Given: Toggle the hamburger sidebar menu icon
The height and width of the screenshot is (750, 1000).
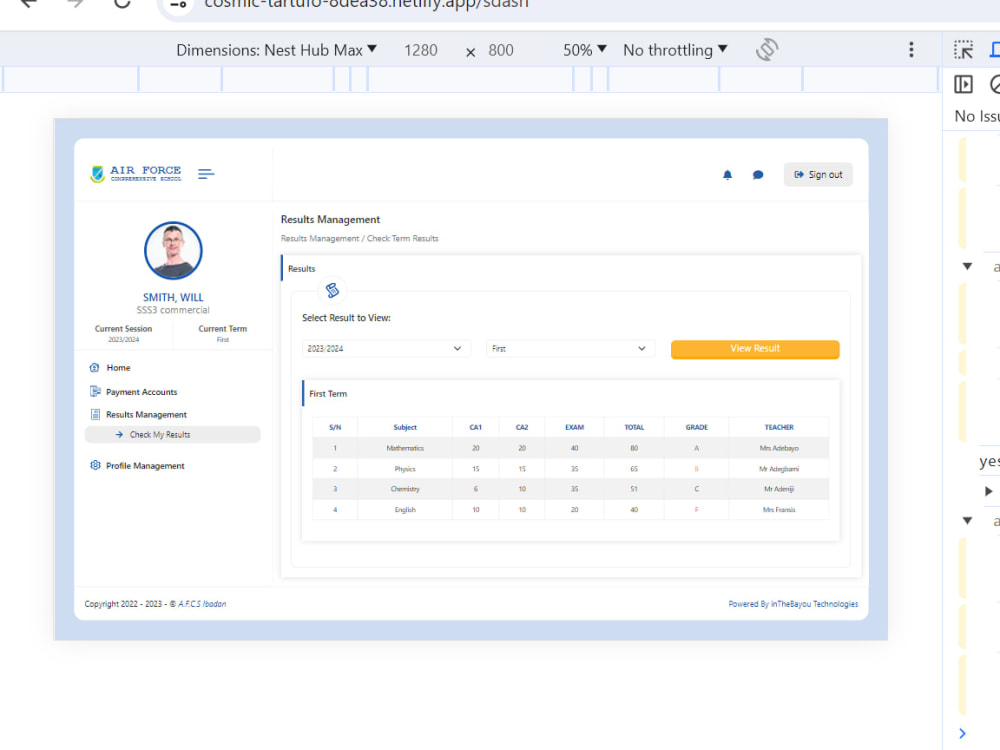Looking at the screenshot, I should [206, 173].
